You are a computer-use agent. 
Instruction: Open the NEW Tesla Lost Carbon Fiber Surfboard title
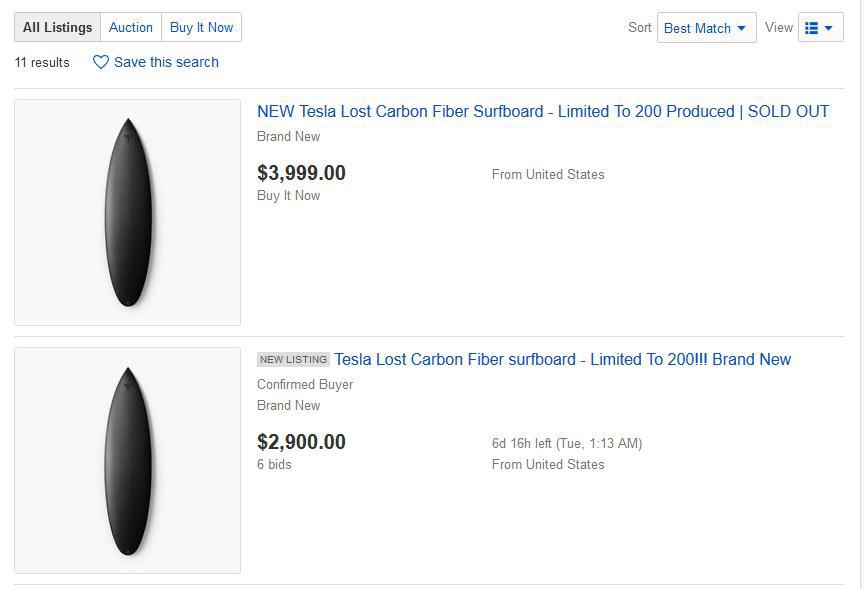[543, 112]
